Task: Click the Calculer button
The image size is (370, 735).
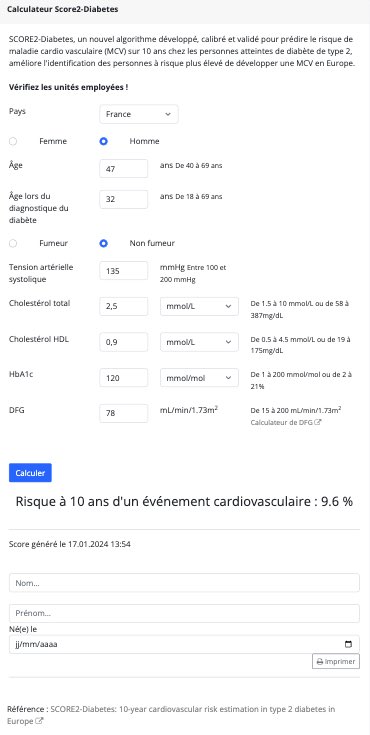Action: pyautogui.click(x=30, y=473)
